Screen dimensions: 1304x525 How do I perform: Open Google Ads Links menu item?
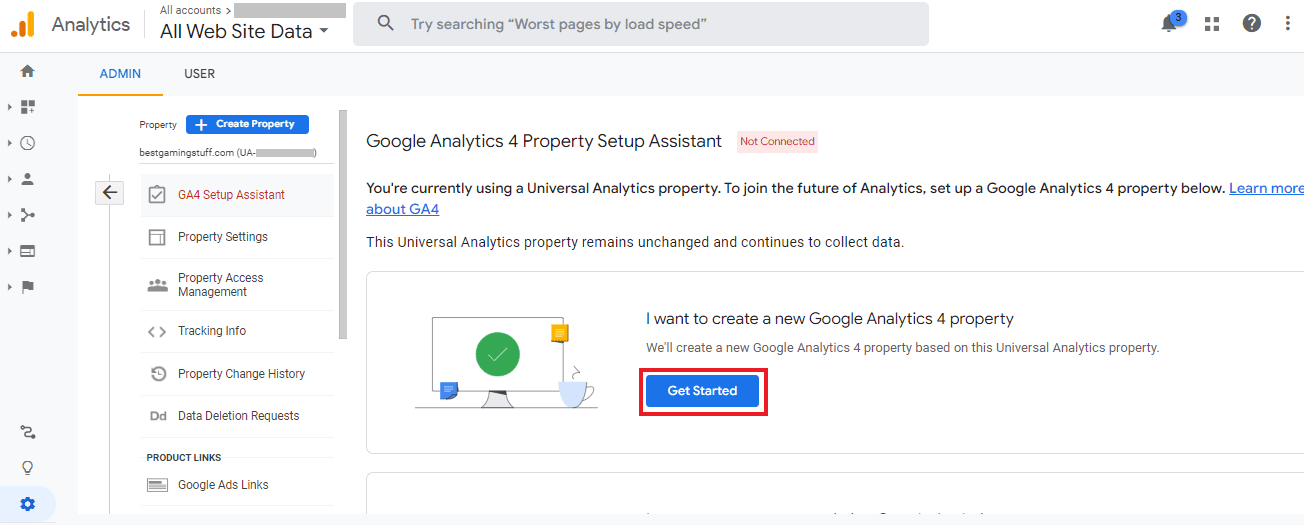click(237, 485)
